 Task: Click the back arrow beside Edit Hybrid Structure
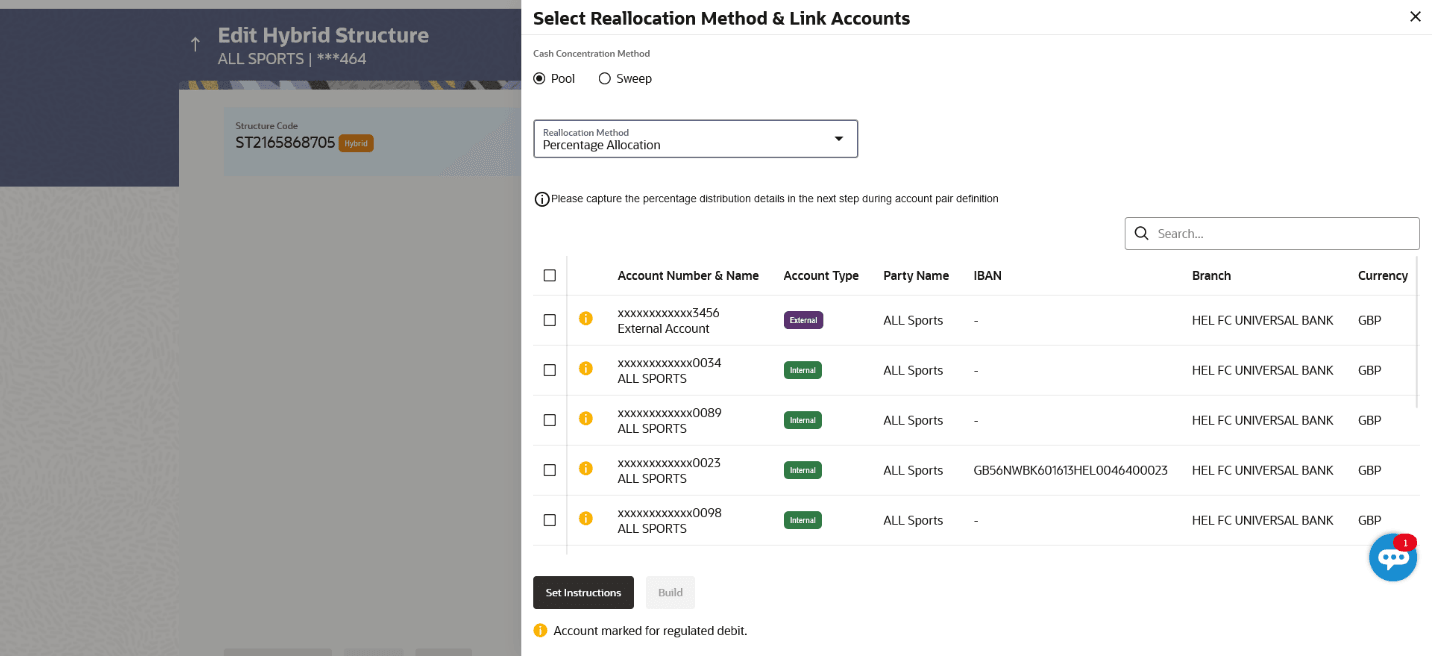coord(195,45)
